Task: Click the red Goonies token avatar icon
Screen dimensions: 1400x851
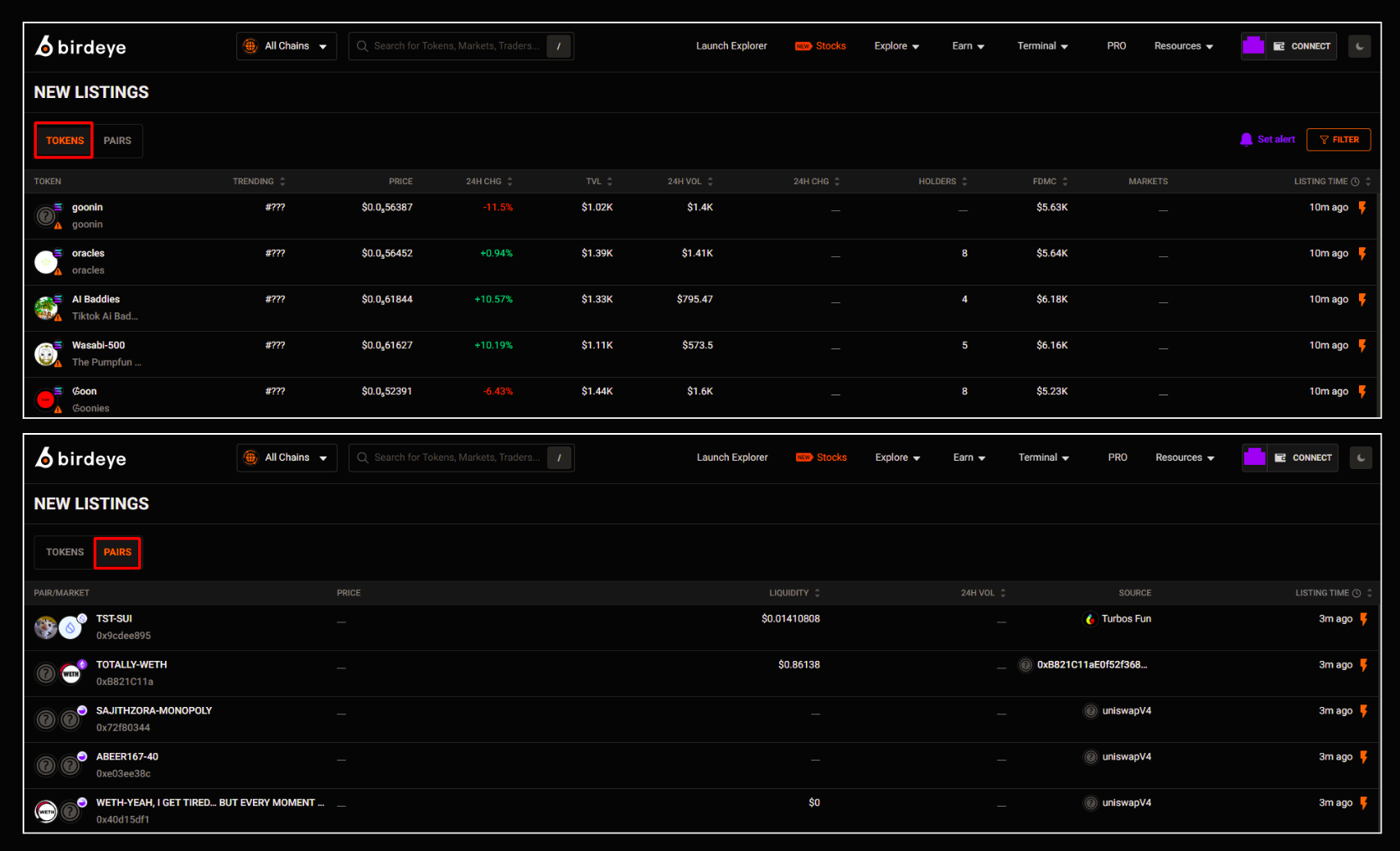Action: click(47, 400)
